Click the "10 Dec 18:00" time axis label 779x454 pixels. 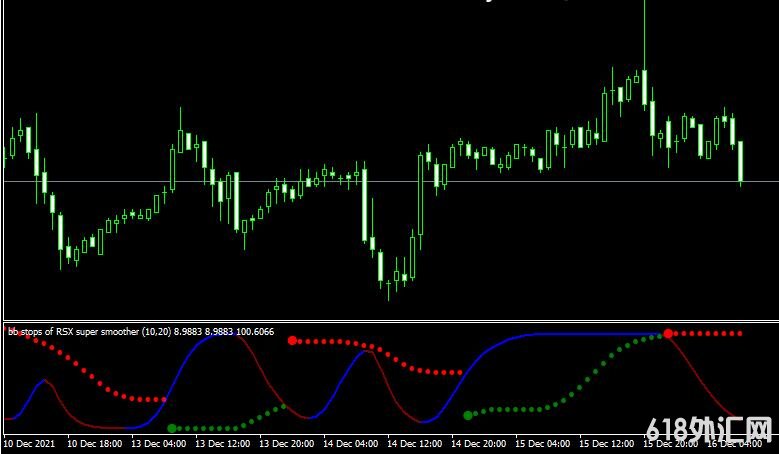(x=94, y=443)
